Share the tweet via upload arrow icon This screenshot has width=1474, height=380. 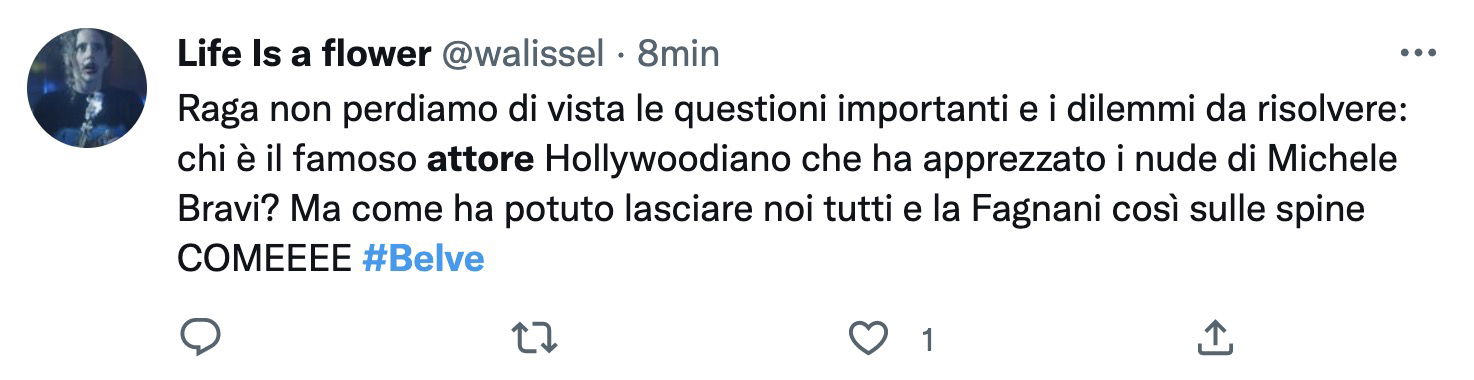click(1214, 340)
